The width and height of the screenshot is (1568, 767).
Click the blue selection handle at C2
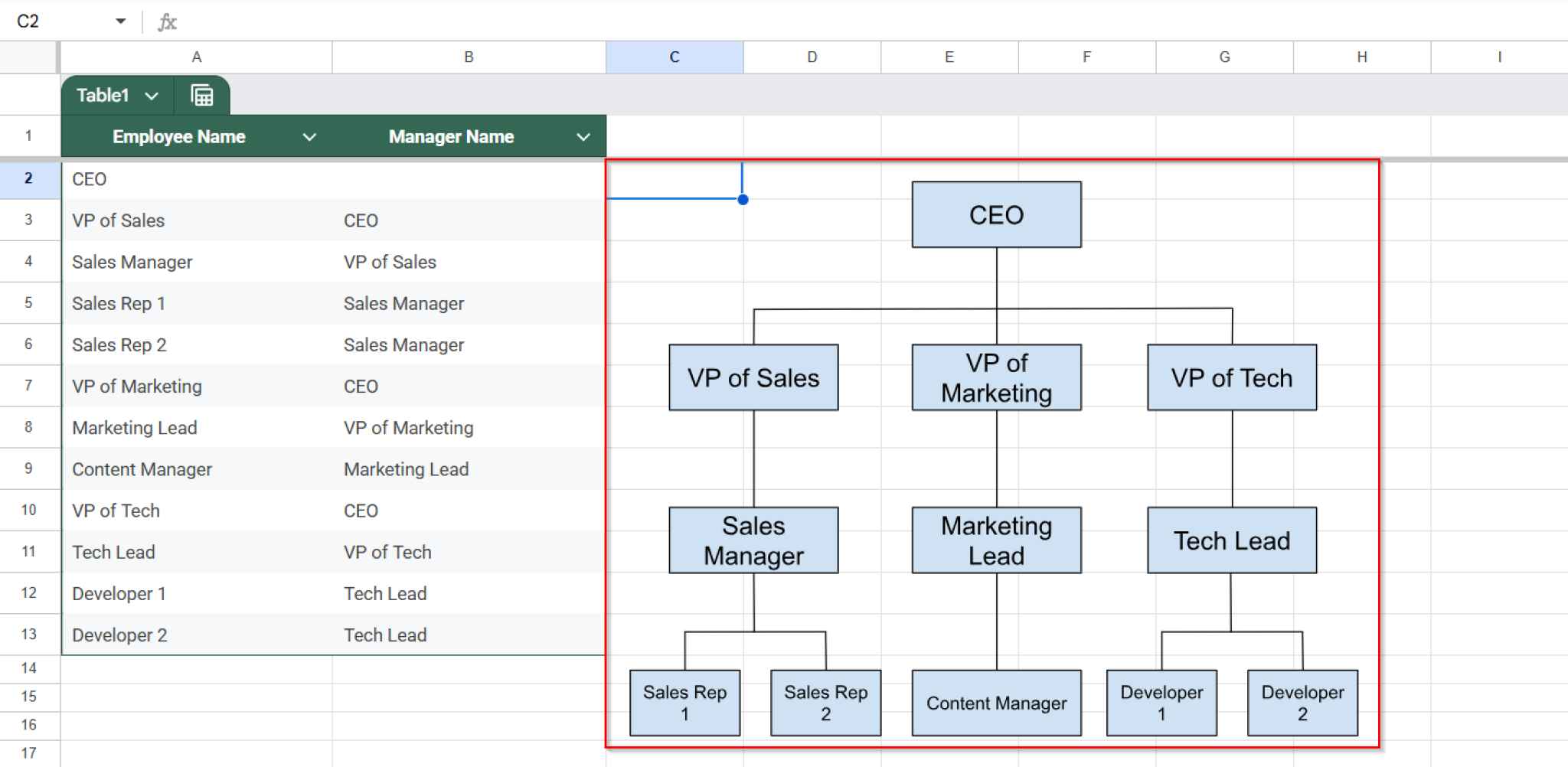[x=742, y=199]
